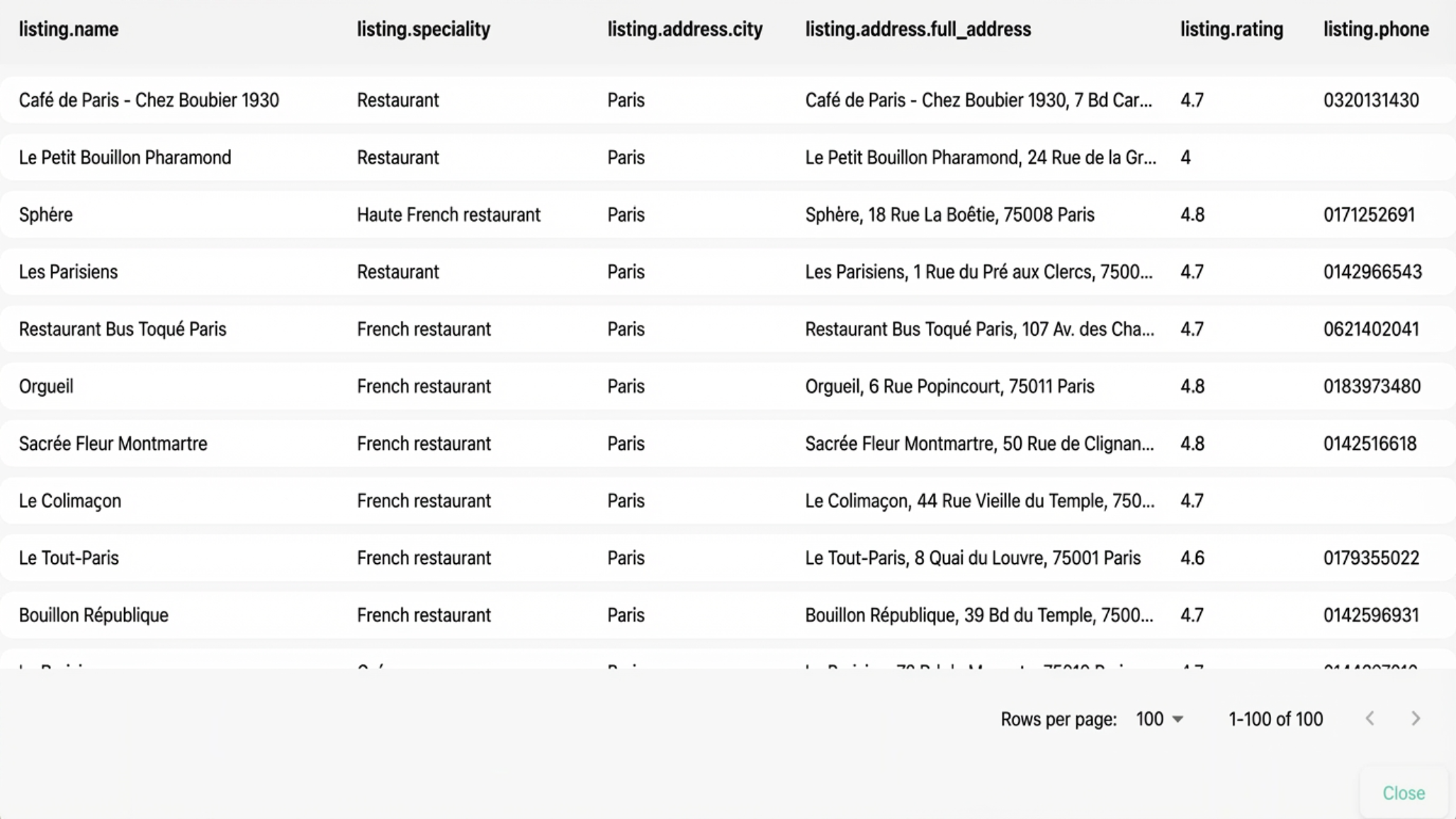Select the Café de Paris - Chez Boubier row

[149, 100]
